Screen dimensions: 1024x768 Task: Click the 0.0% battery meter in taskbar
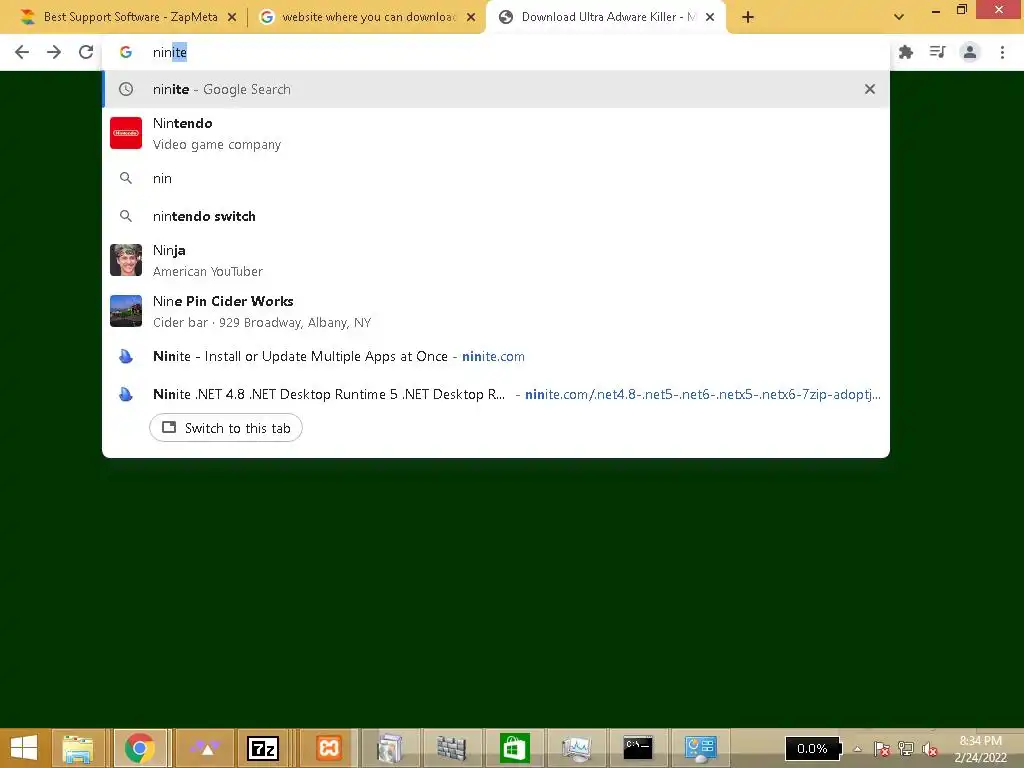[812, 749]
